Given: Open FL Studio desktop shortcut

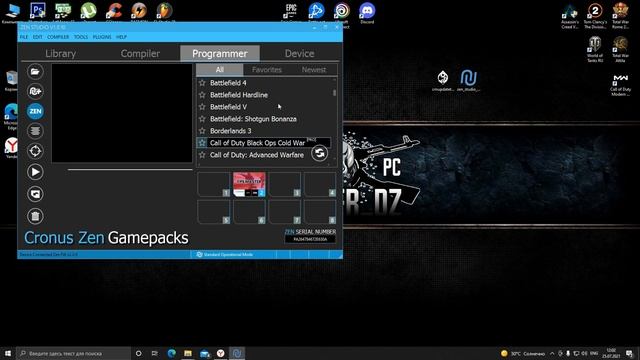Looking at the screenshot, I should (164, 12).
